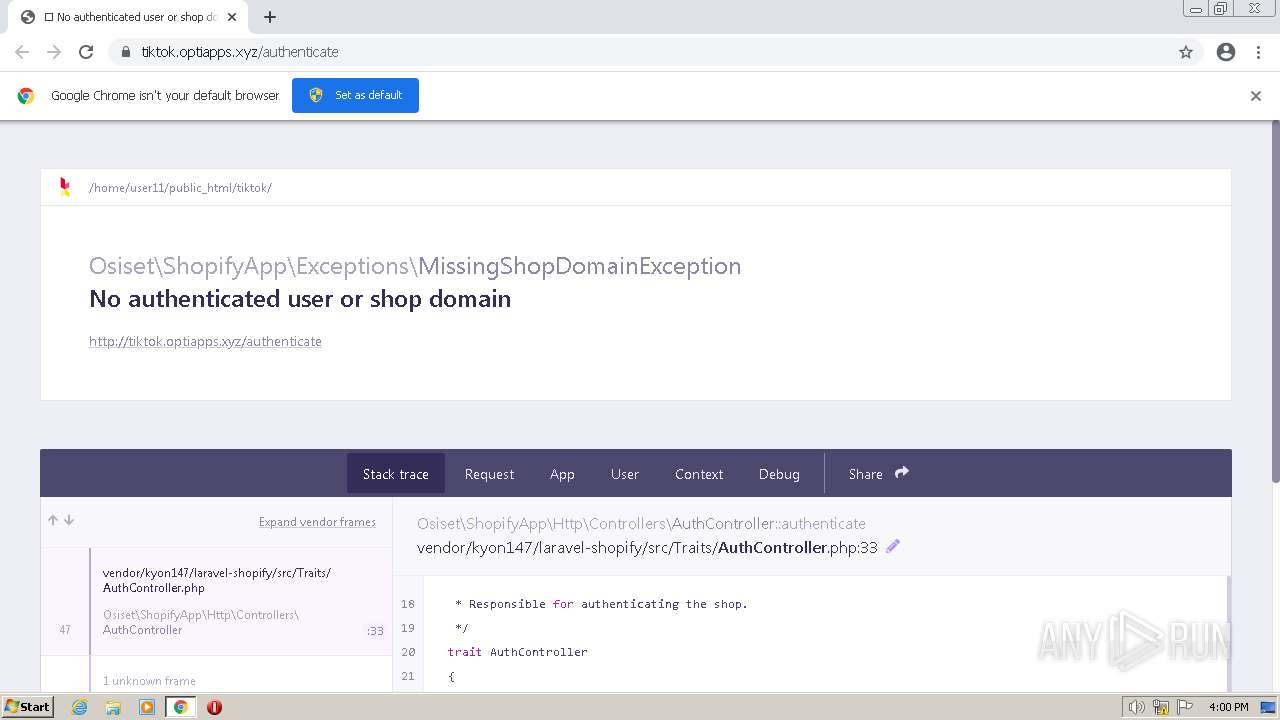Dismiss the default browser notification bar
Viewport: 1280px width, 720px height.
[1256, 96]
